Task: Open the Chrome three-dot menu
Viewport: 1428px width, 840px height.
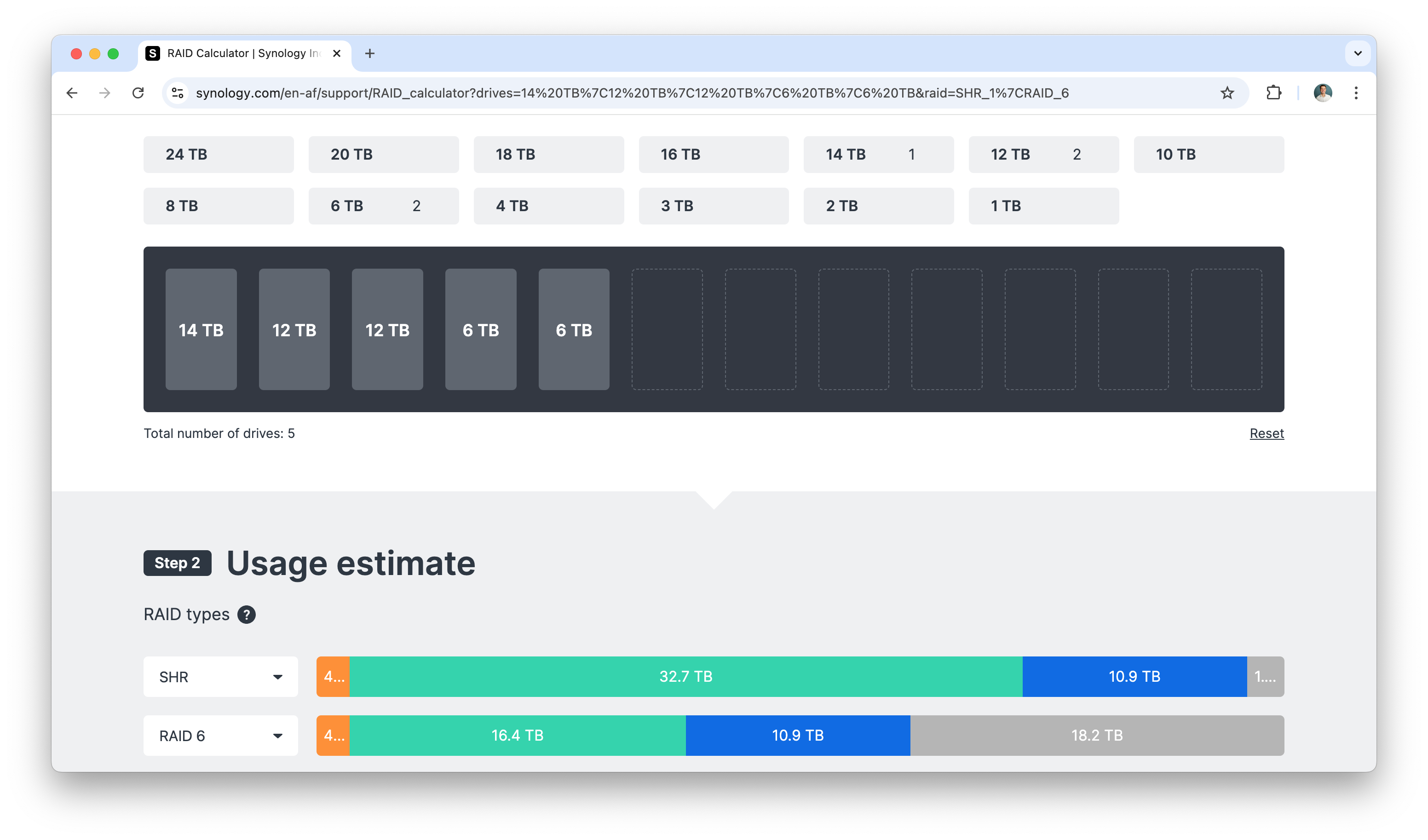Action: coord(1355,93)
